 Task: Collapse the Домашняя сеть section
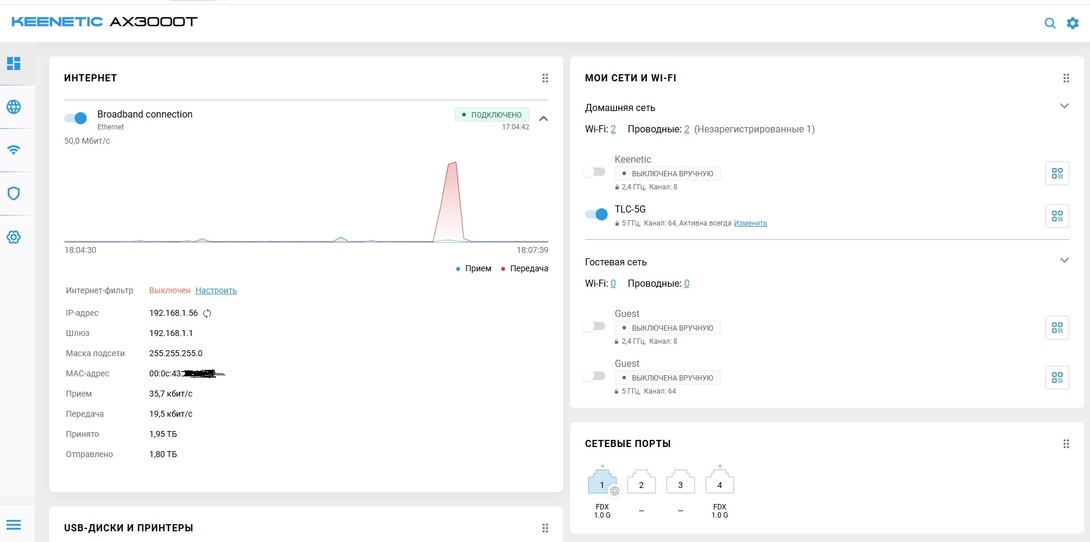pyautogui.click(x=1064, y=106)
